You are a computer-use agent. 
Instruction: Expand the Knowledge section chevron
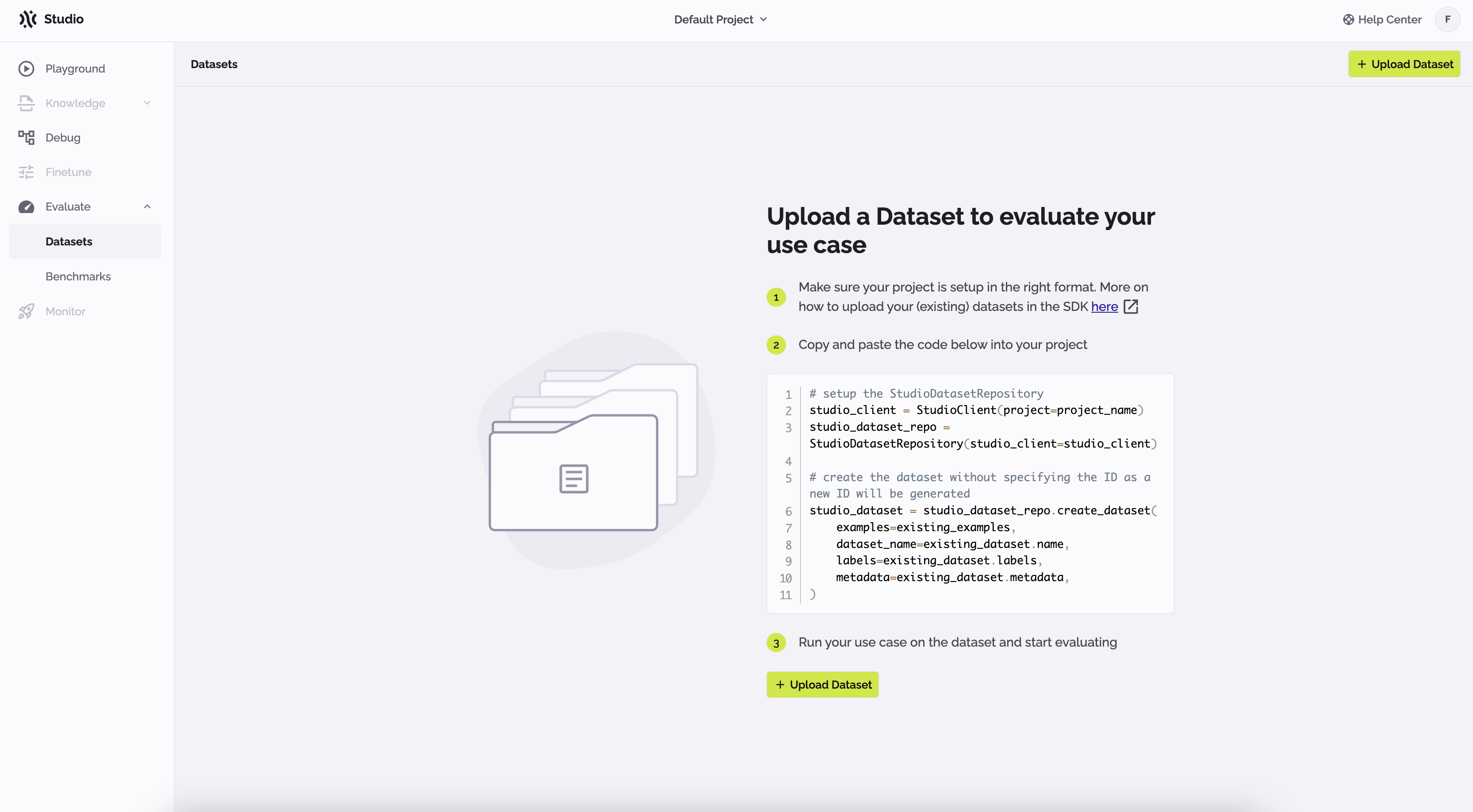(147, 103)
